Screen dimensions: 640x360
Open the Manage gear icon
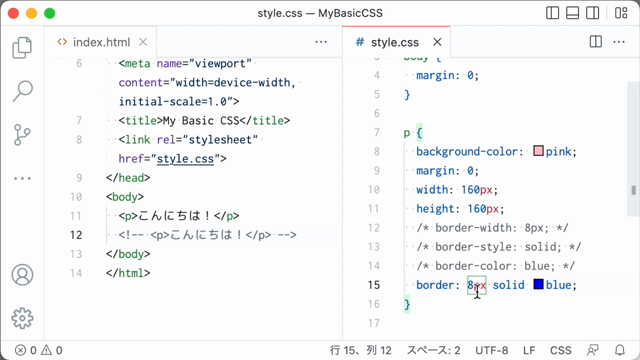[22, 318]
